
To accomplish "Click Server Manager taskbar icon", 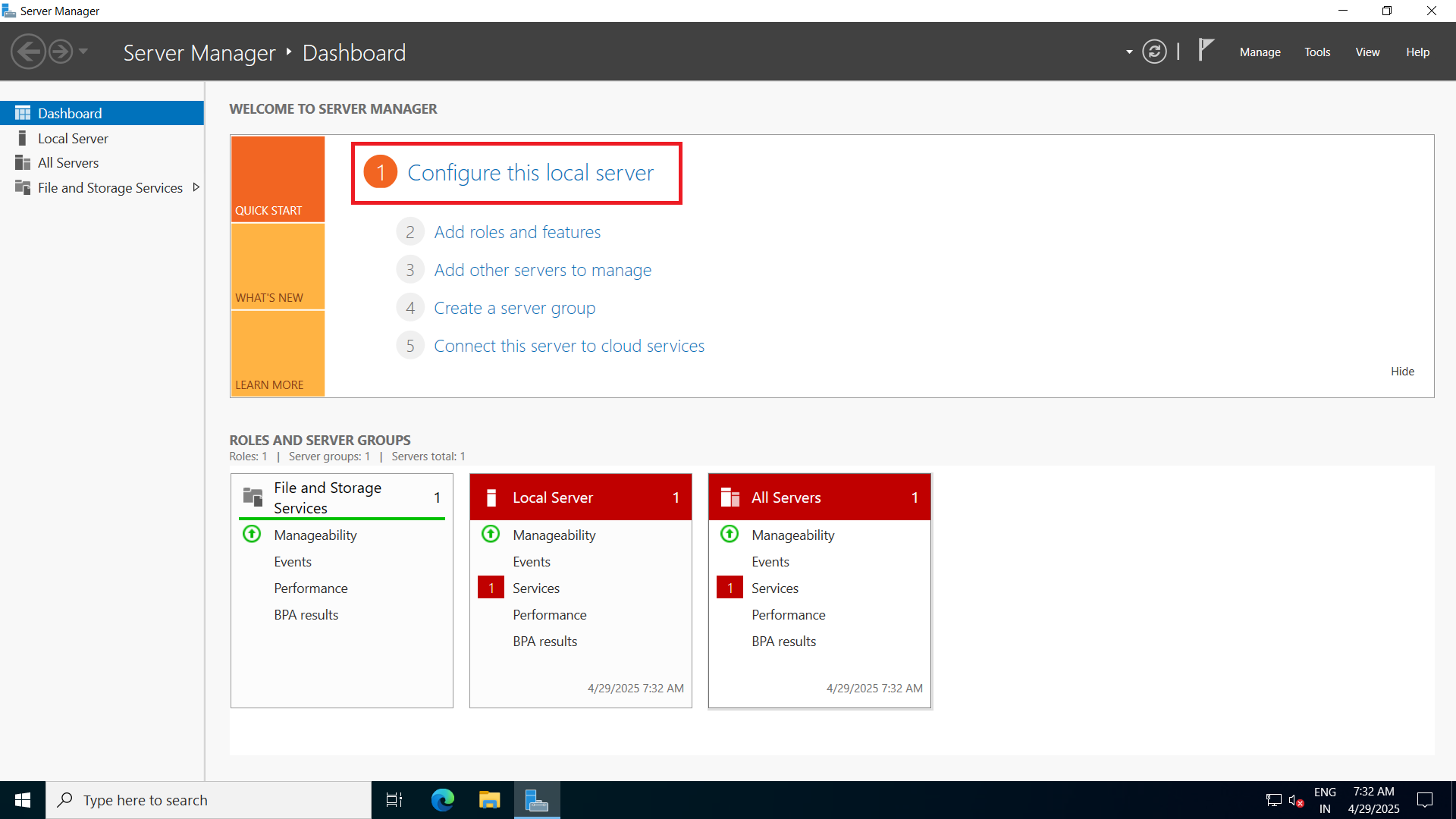I will tap(537, 800).
